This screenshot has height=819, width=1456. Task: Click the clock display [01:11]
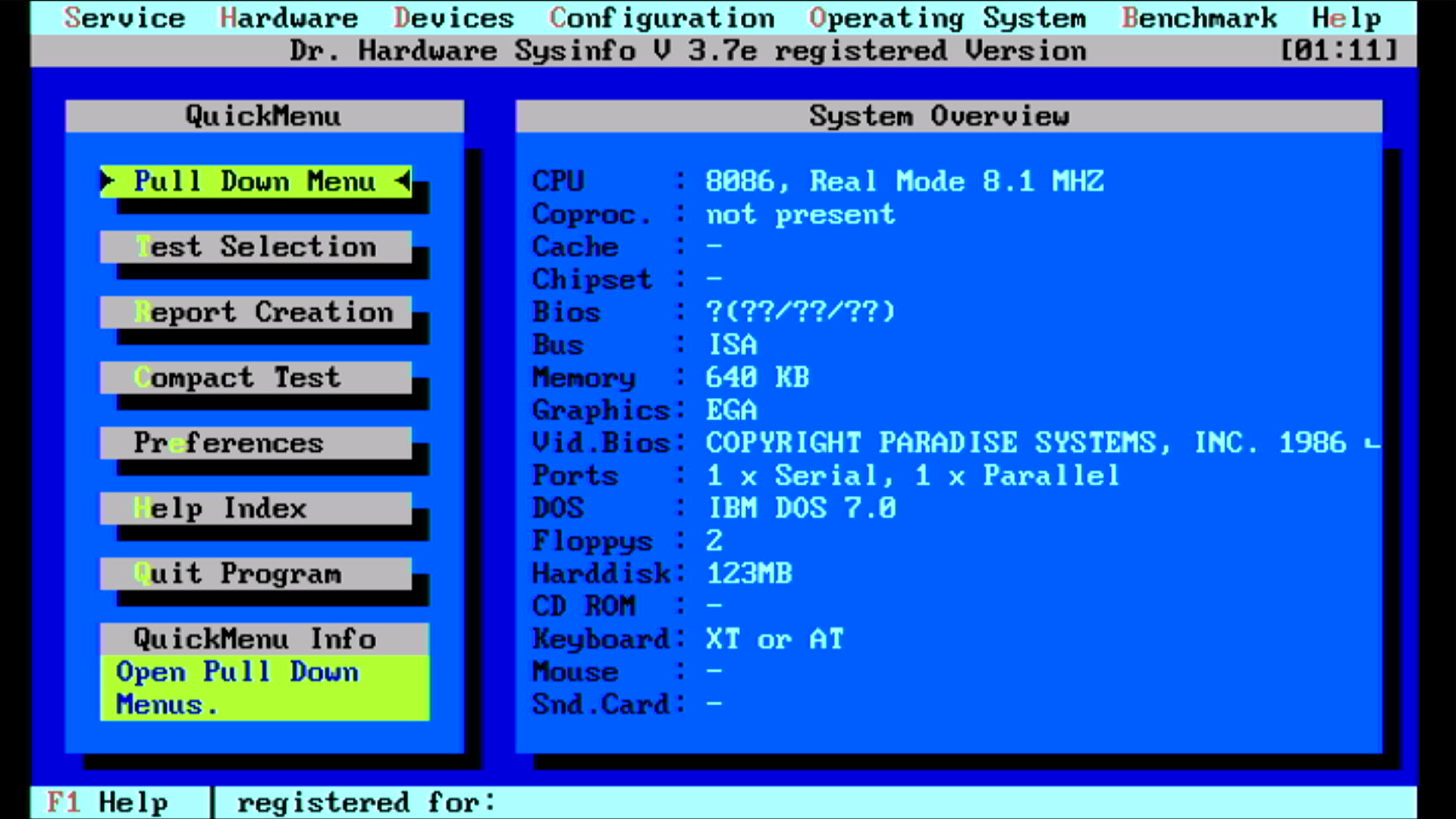[x=1338, y=51]
